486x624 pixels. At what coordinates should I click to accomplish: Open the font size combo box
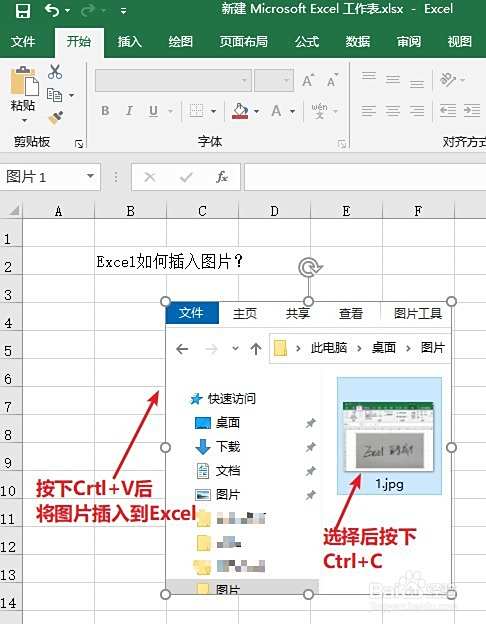[274, 81]
